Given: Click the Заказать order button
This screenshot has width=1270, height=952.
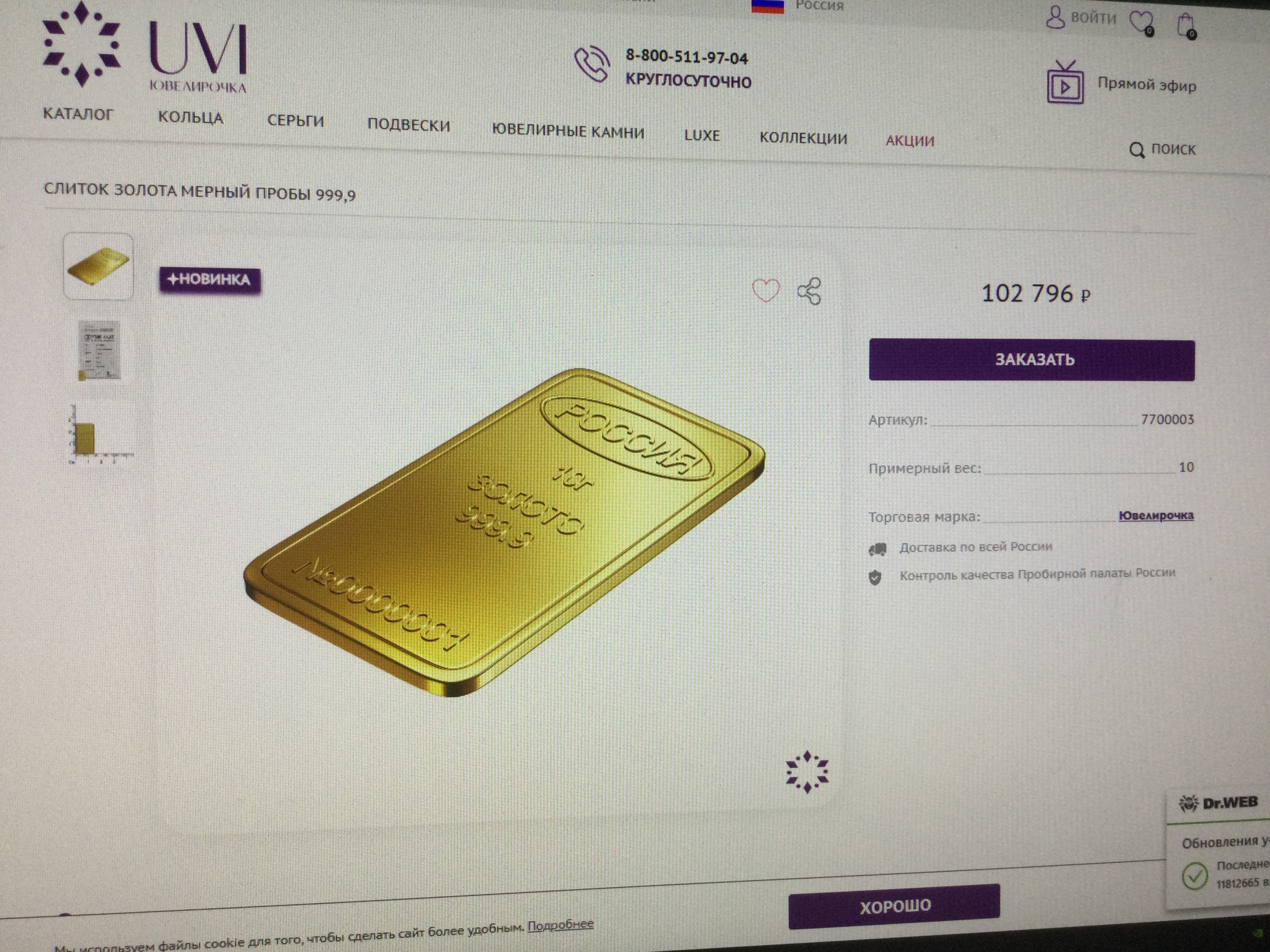Looking at the screenshot, I should 1032,360.
